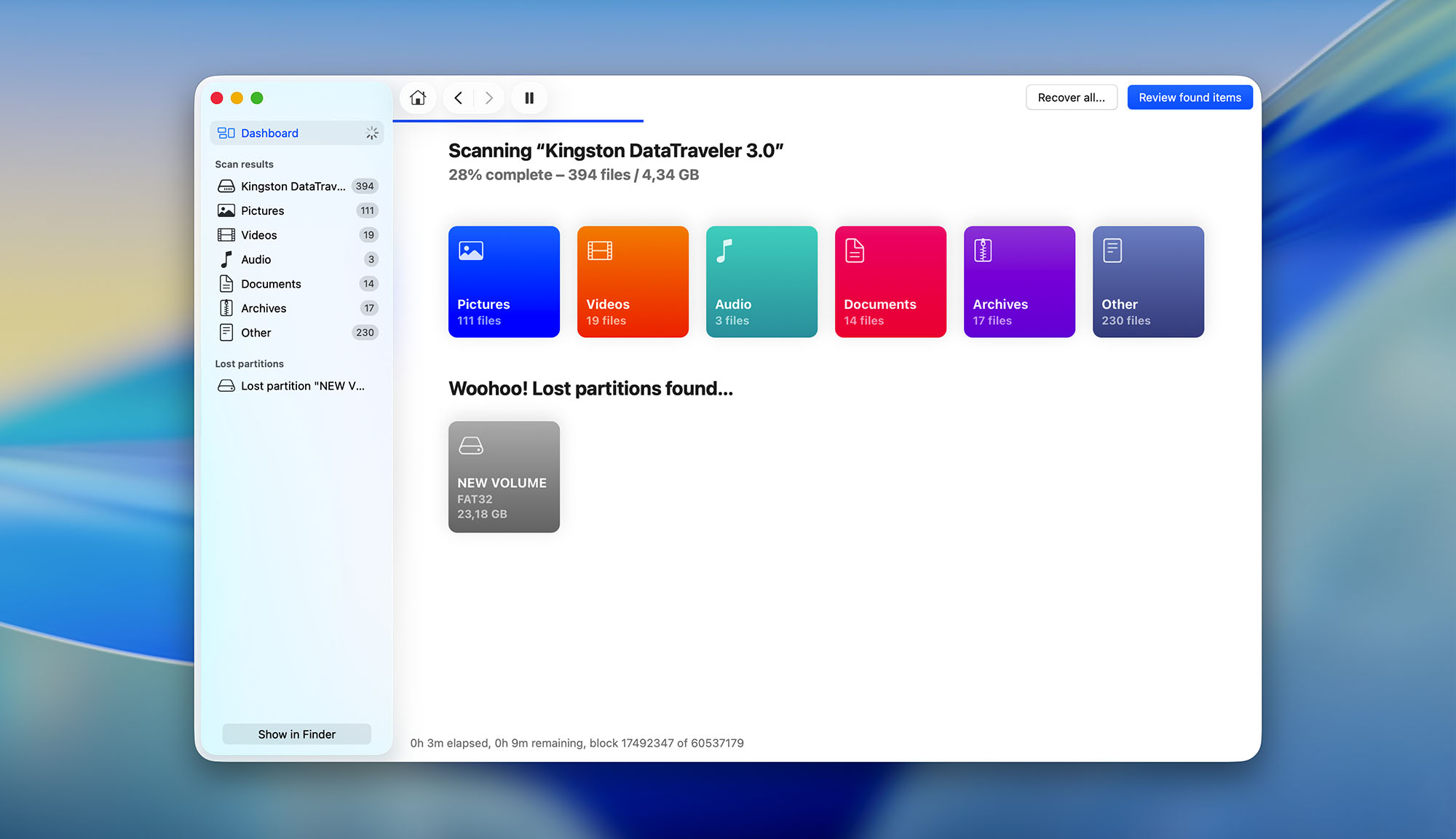Image resolution: width=1456 pixels, height=839 pixels.
Task: Select the Other files category in sidebar
Action: 256,332
